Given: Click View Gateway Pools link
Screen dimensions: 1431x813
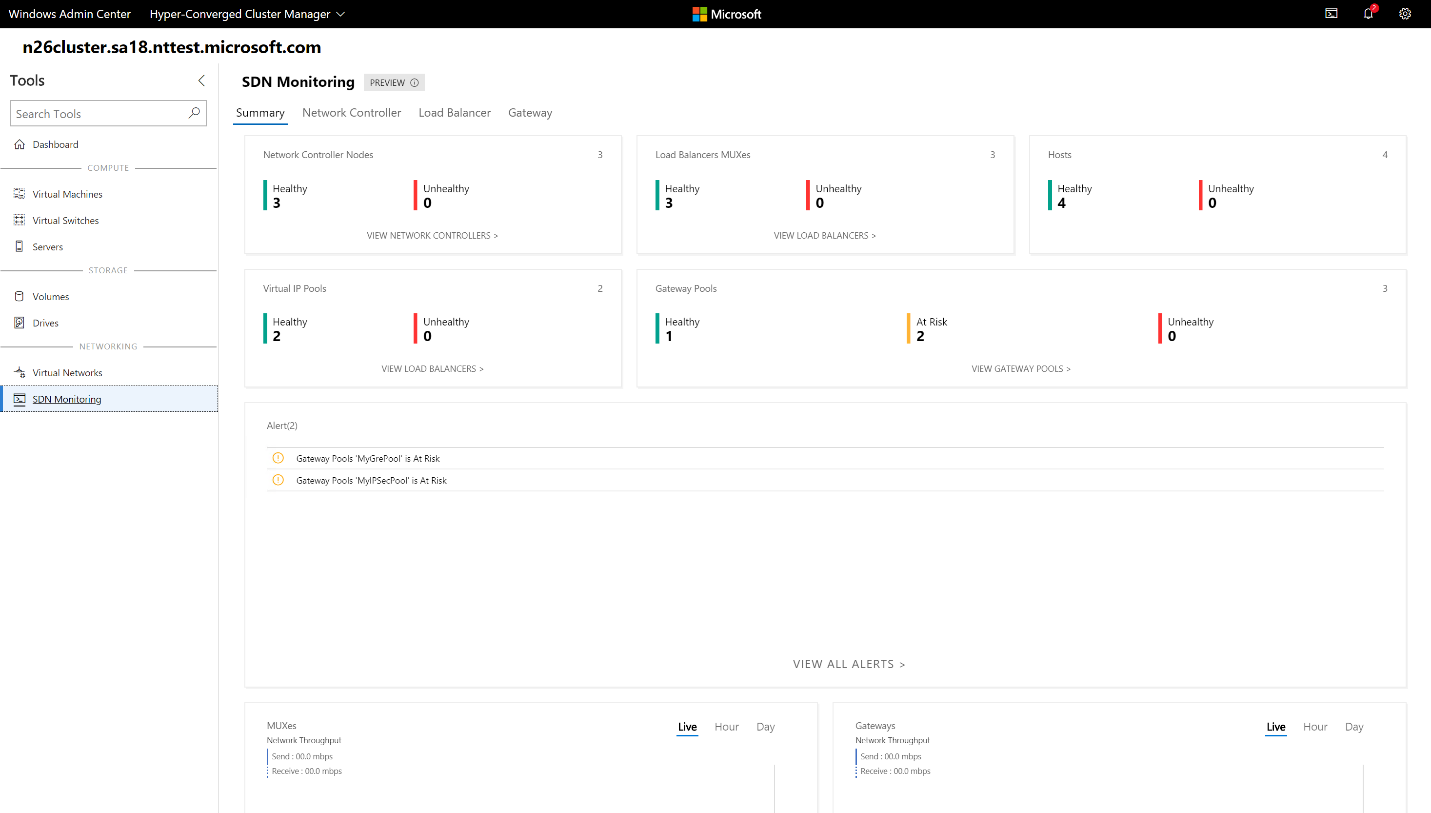Looking at the screenshot, I should [x=1020, y=369].
